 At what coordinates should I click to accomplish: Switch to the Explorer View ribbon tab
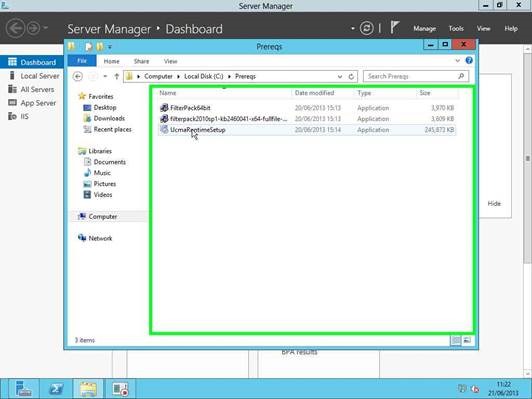(170, 61)
